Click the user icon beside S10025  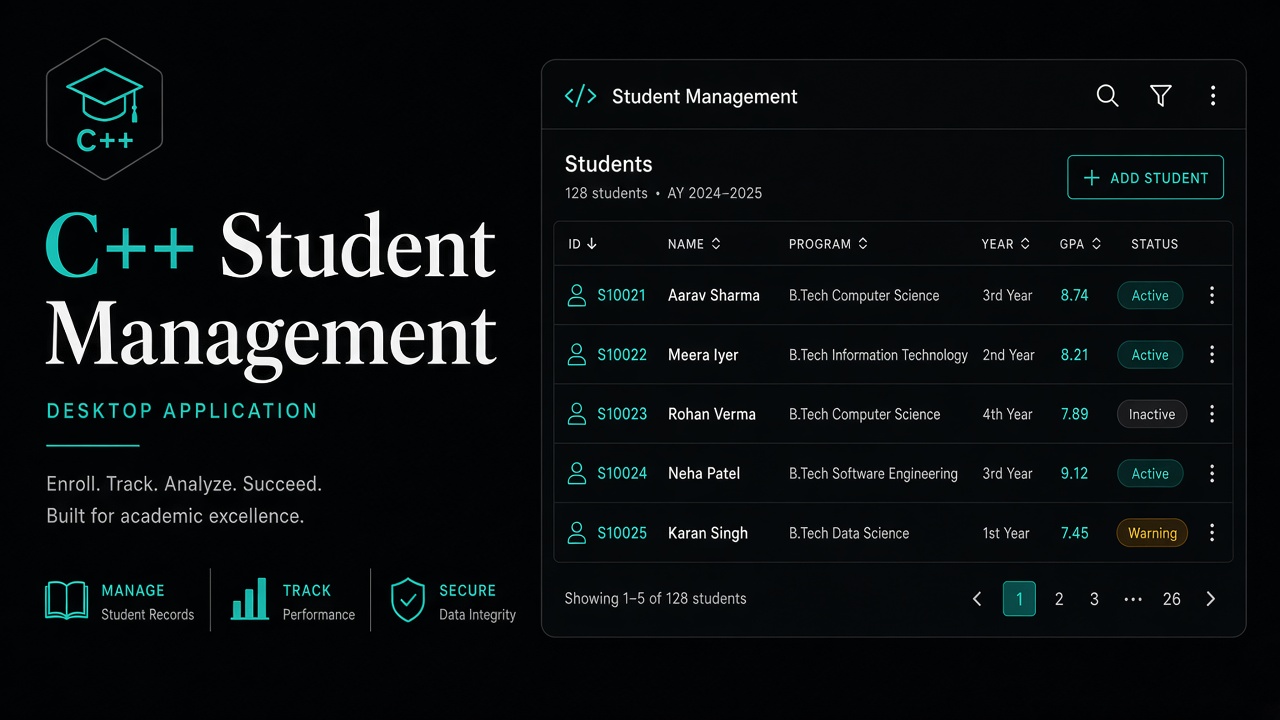(x=576, y=533)
